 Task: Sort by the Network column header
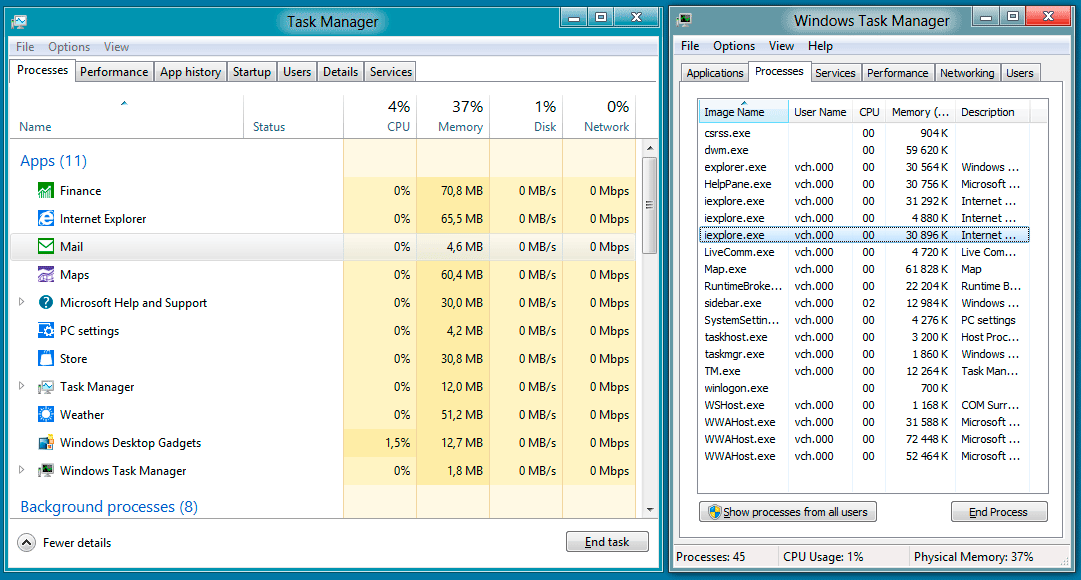599,116
